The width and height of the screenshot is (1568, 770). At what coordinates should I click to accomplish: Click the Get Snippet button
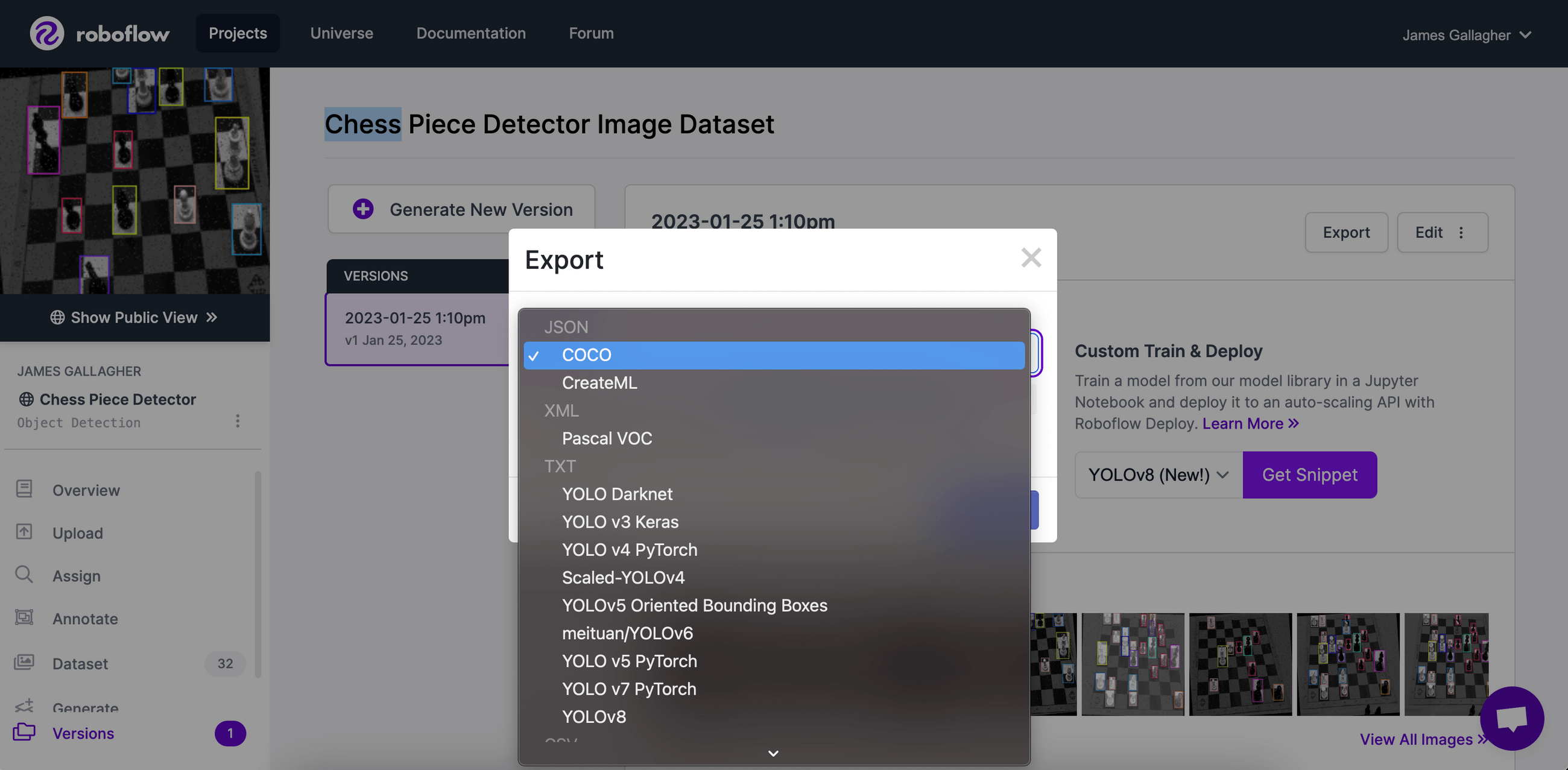[1309, 475]
